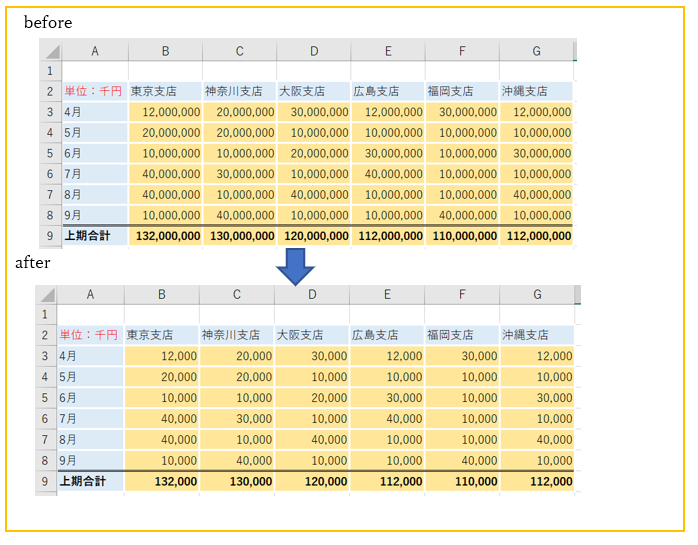Image resolution: width=698 pixels, height=545 pixels.
Task: Select column D header in the after table
Action: (x=311, y=295)
